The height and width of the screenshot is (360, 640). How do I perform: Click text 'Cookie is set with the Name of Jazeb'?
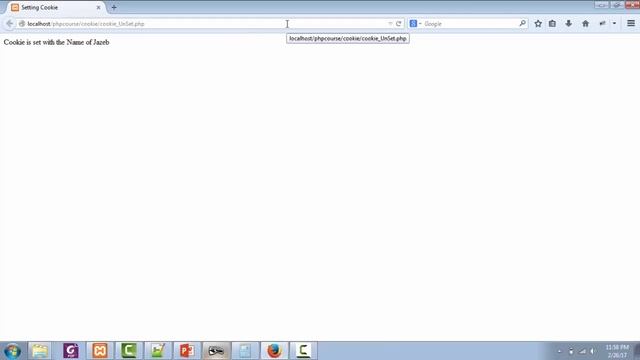[56, 42]
